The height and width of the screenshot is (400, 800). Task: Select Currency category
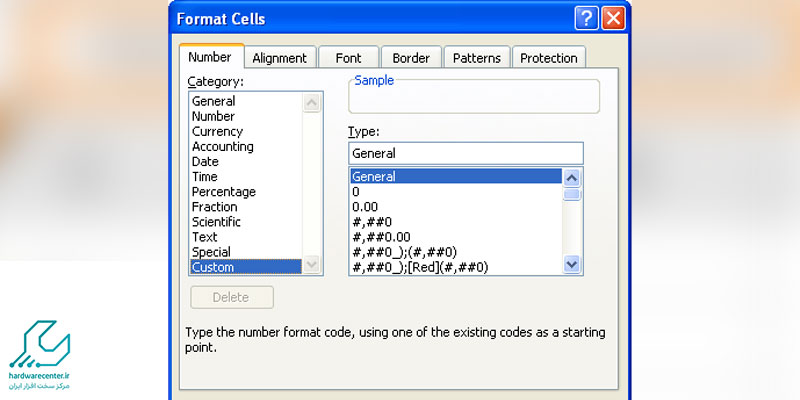tap(246, 131)
